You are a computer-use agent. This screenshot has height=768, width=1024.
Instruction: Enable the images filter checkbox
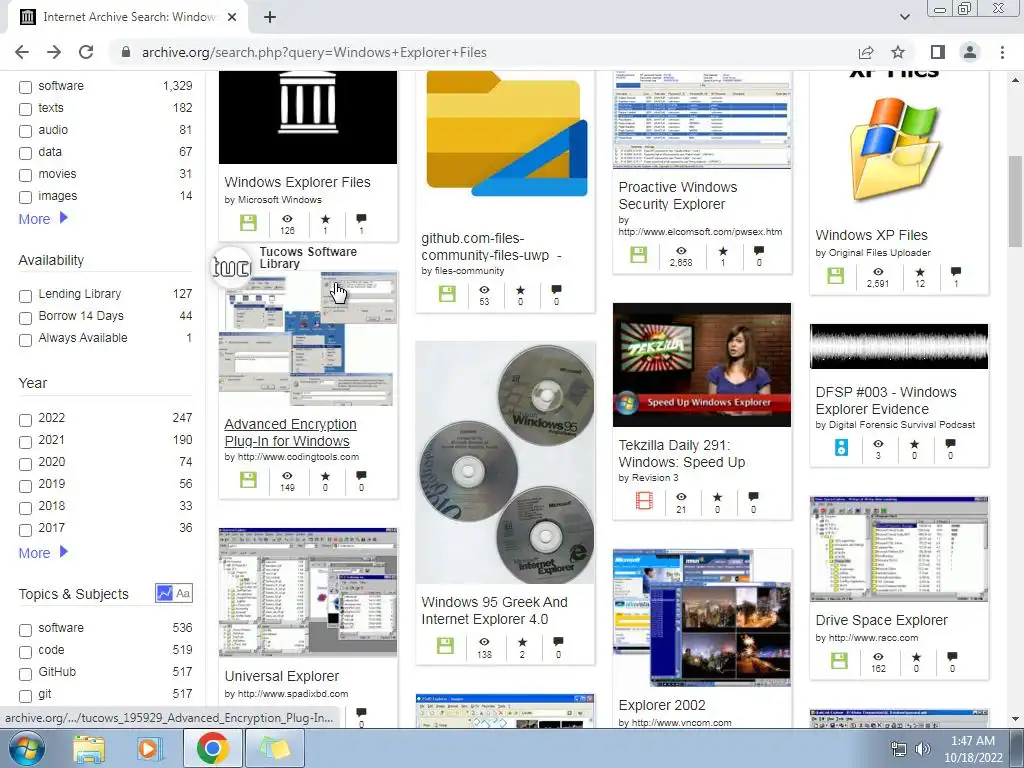[x=25, y=197]
